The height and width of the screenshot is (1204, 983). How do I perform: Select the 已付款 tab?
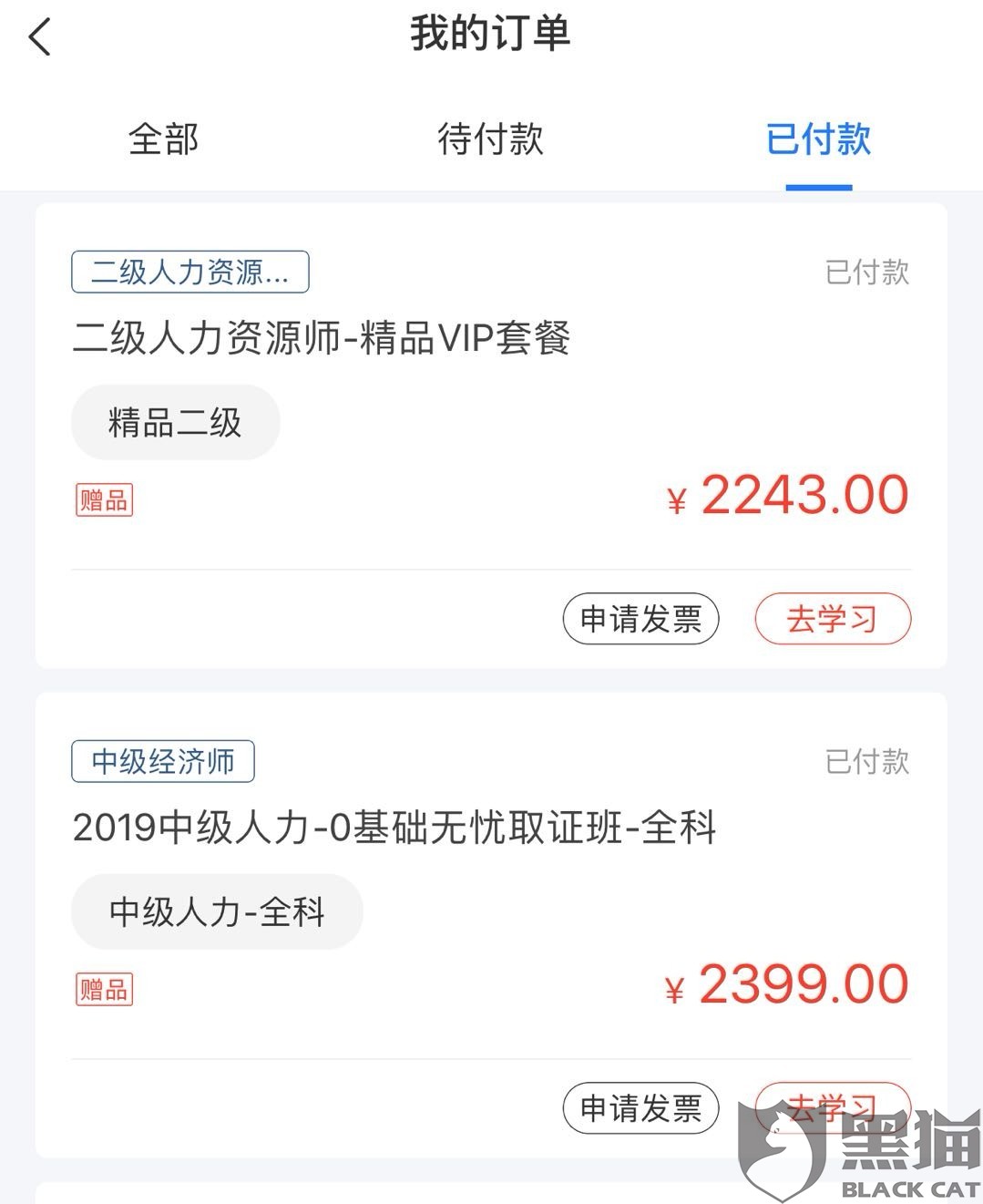coord(818,139)
